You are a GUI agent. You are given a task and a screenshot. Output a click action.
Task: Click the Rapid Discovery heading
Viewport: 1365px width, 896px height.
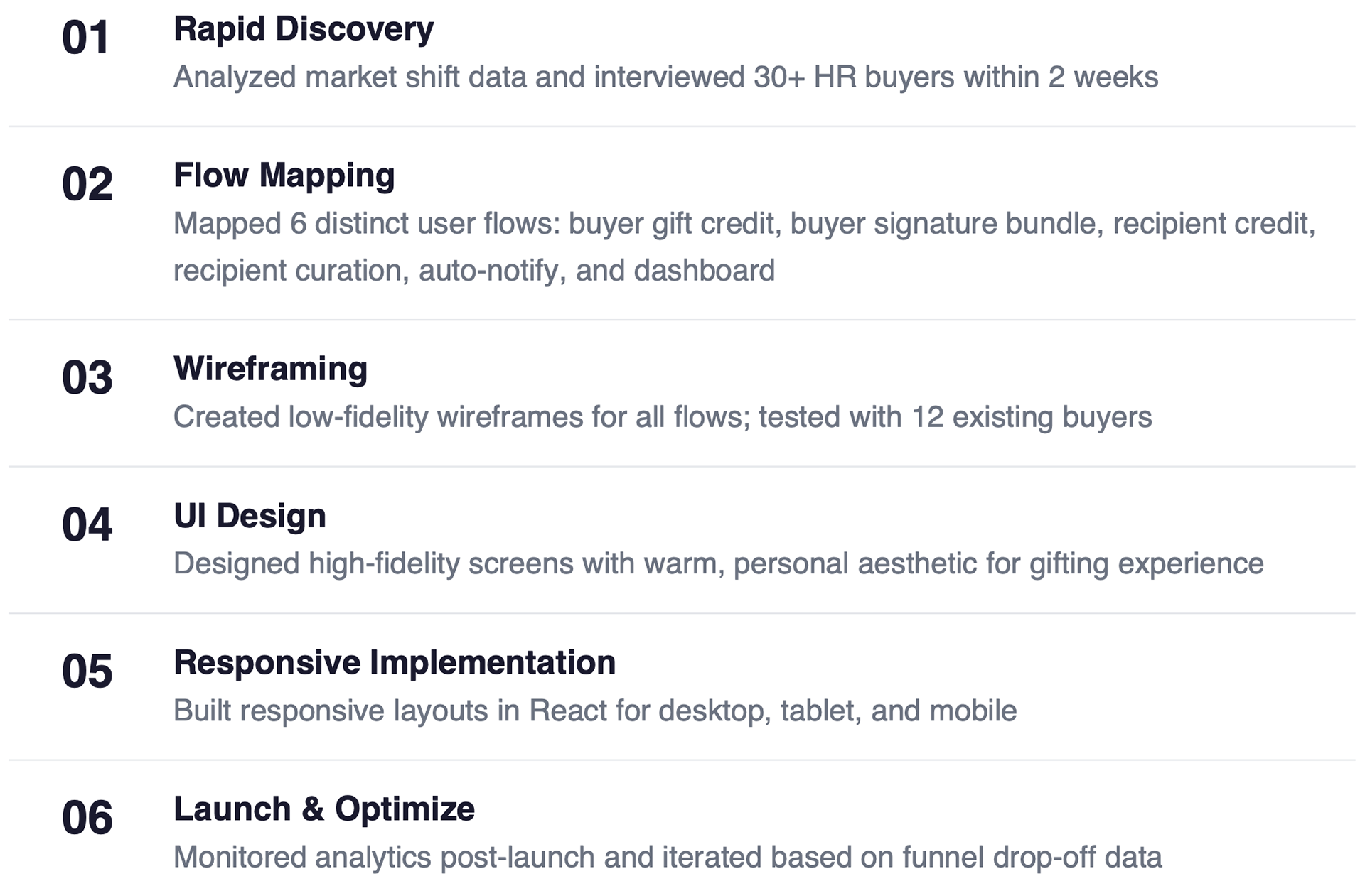pos(303,30)
